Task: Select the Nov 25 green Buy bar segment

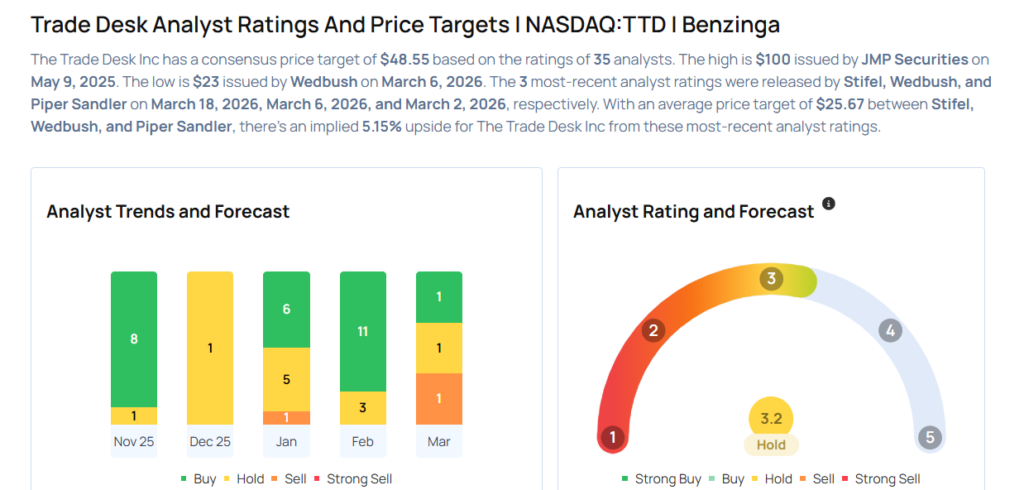Action: (x=134, y=339)
